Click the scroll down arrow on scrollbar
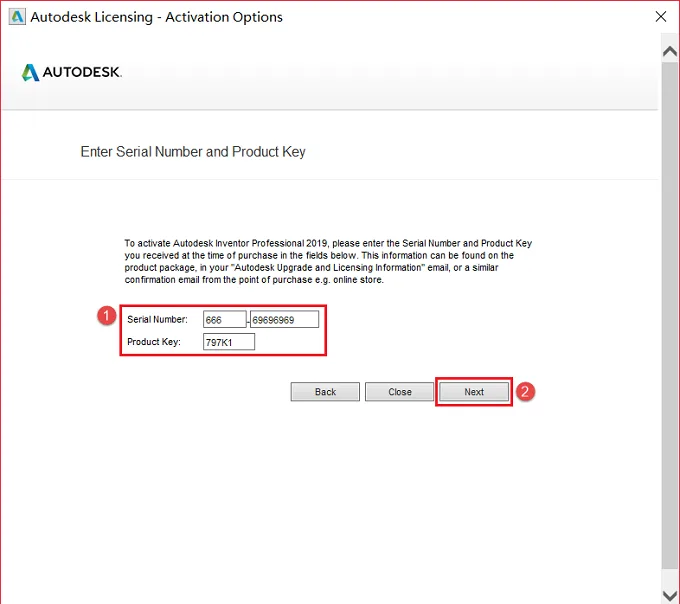680x604 pixels. [670, 594]
